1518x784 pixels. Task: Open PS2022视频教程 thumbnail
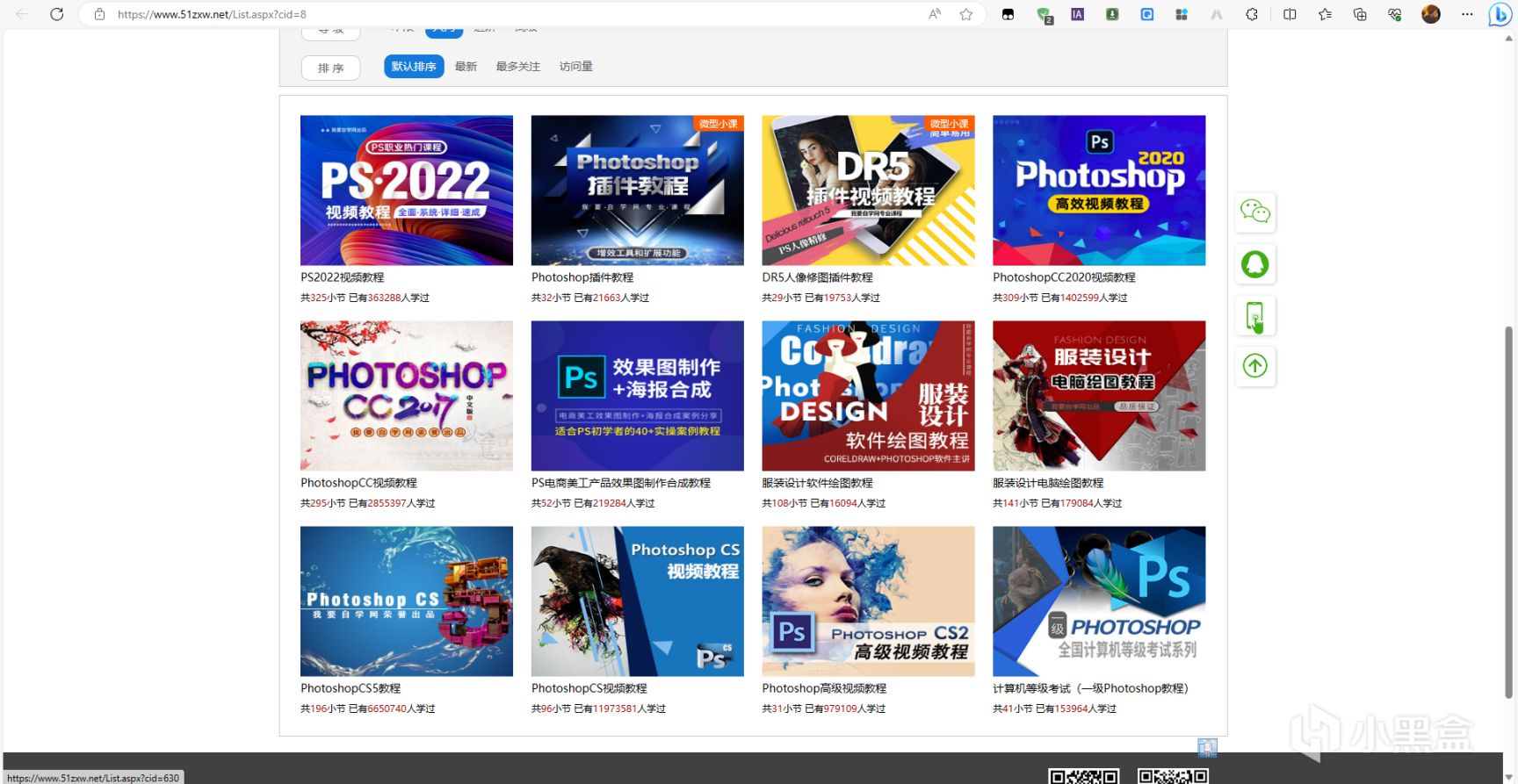click(407, 191)
